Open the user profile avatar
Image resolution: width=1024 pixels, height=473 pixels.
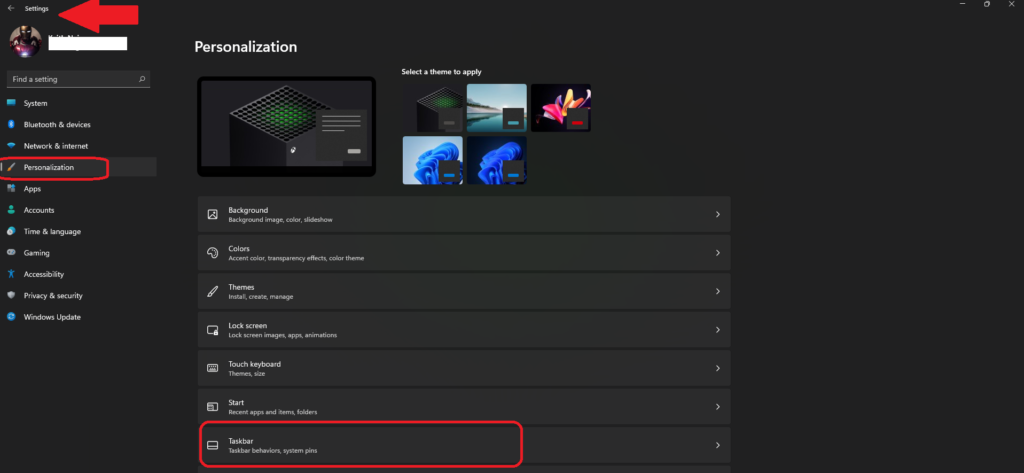(x=25, y=41)
